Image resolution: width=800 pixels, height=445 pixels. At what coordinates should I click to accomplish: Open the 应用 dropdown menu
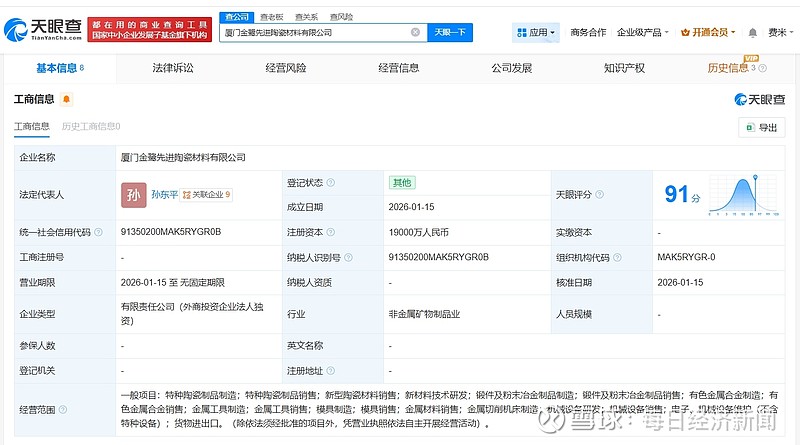click(x=536, y=33)
